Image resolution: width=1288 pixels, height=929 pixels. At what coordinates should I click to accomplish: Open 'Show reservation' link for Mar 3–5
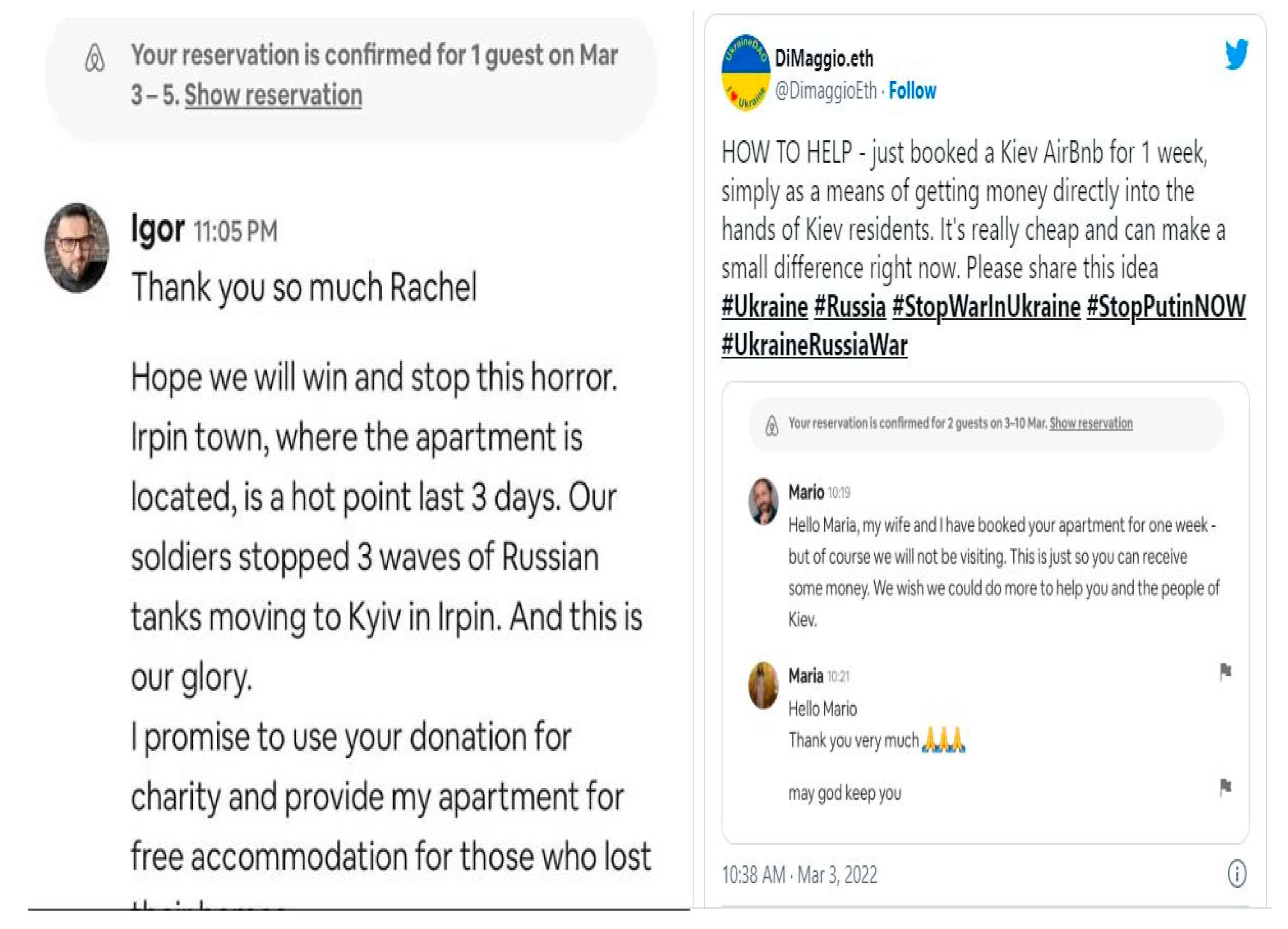[273, 95]
